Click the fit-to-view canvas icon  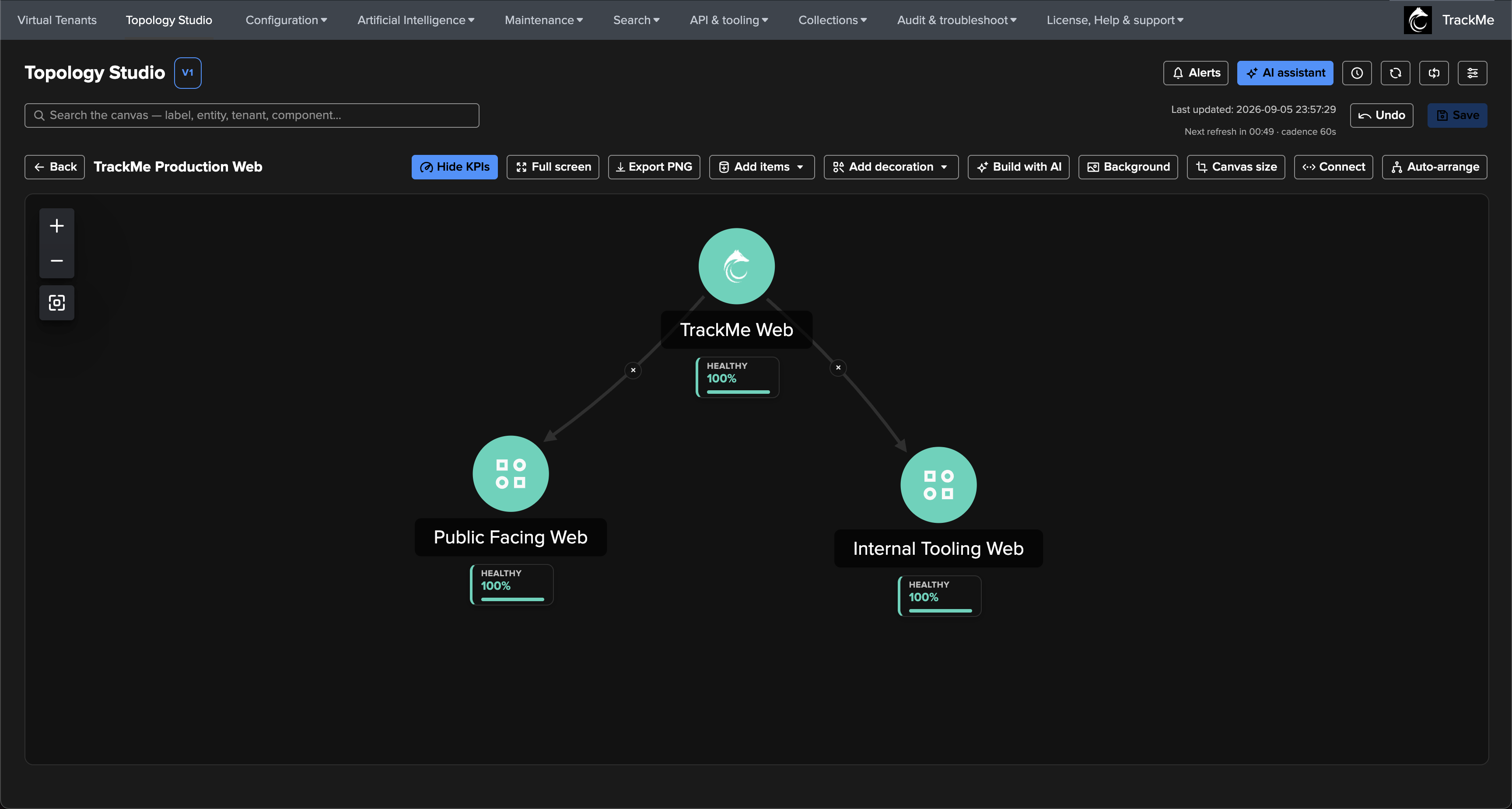pos(56,303)
